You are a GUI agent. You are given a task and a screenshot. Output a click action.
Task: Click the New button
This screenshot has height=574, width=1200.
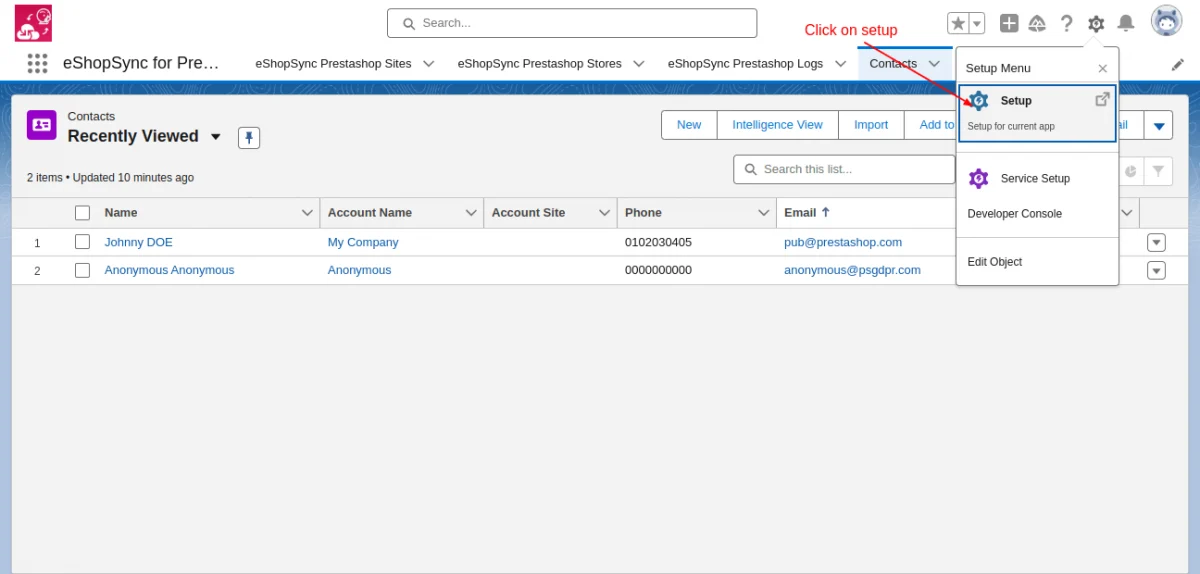(689, 125)
